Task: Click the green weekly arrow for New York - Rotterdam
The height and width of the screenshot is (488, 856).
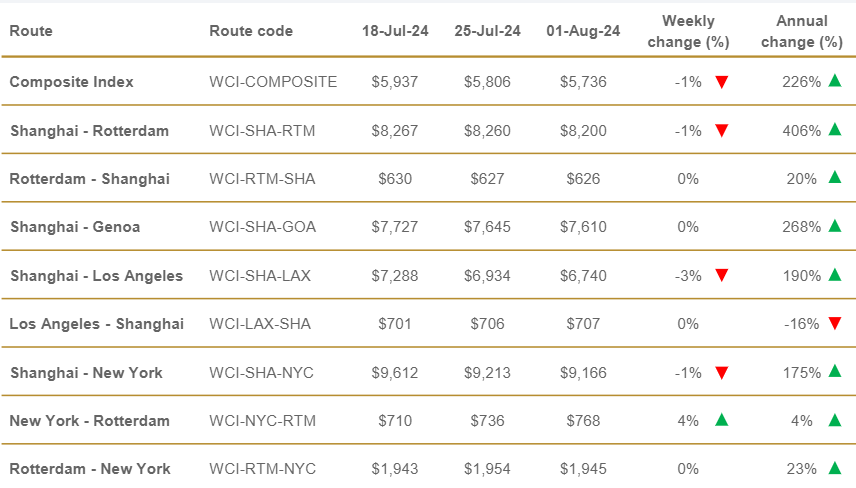Action: [721, 420]
